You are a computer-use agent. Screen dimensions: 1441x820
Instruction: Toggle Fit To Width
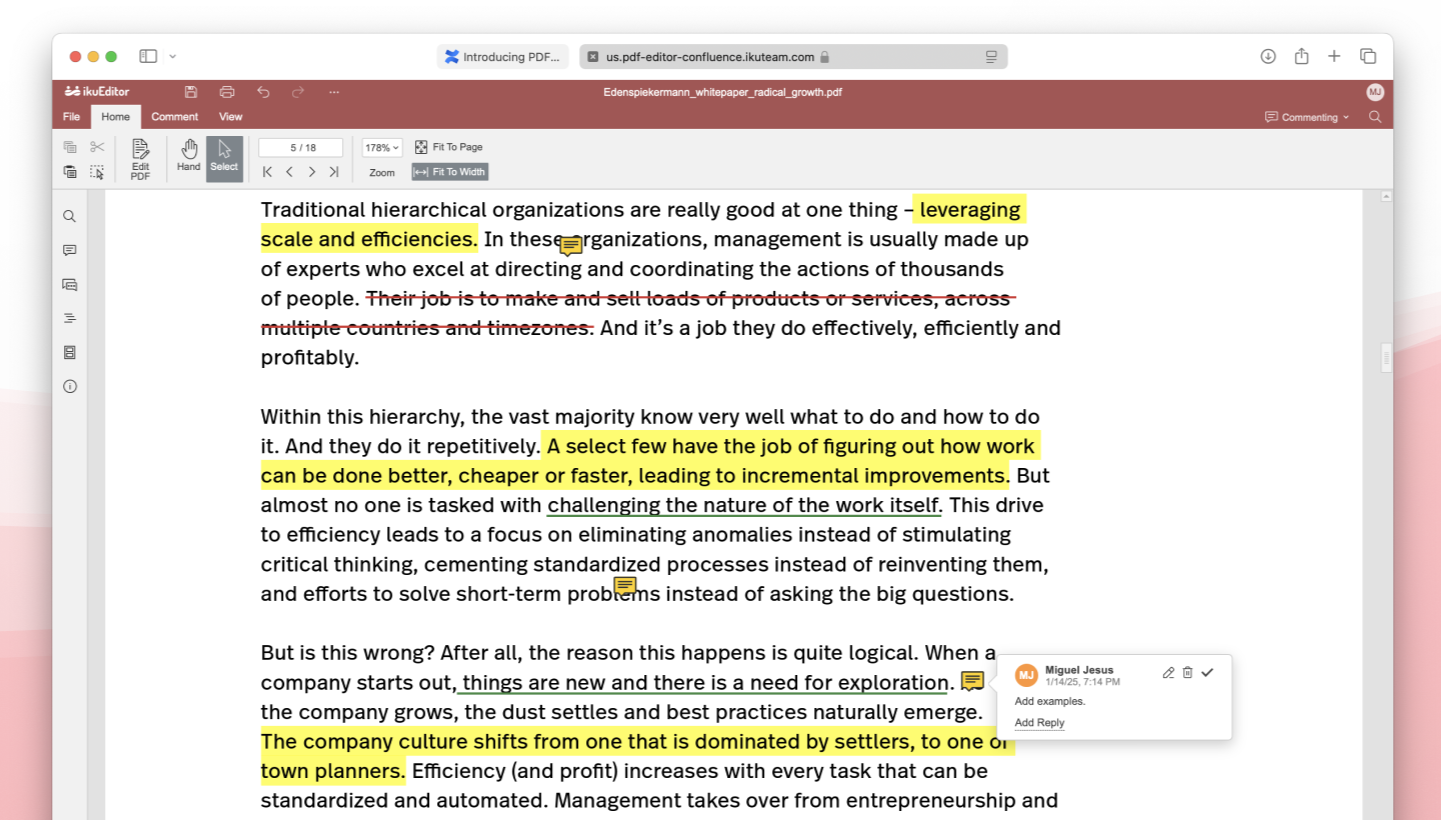pos(450,172)
